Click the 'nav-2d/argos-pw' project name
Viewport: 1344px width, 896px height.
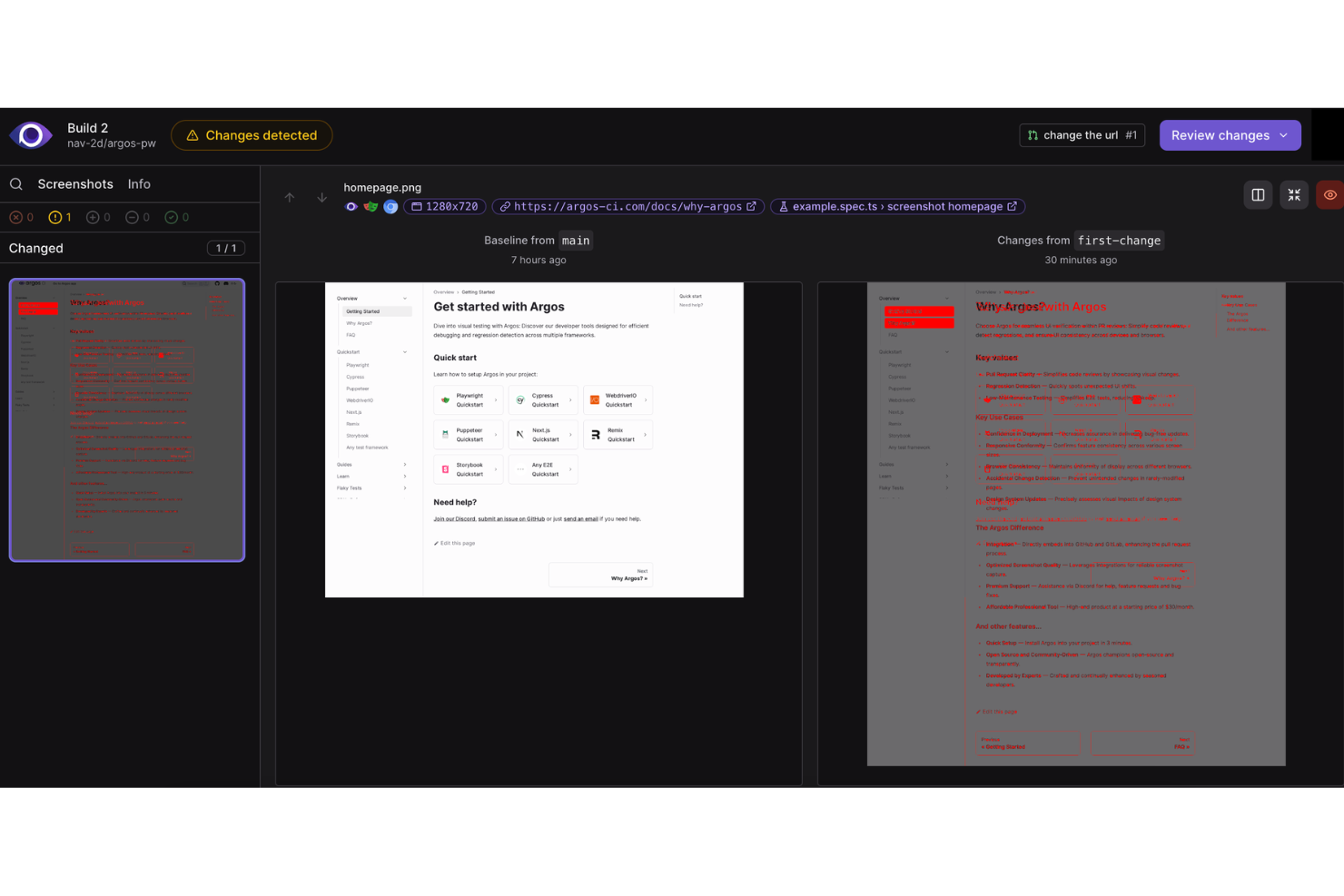point(112,143)
